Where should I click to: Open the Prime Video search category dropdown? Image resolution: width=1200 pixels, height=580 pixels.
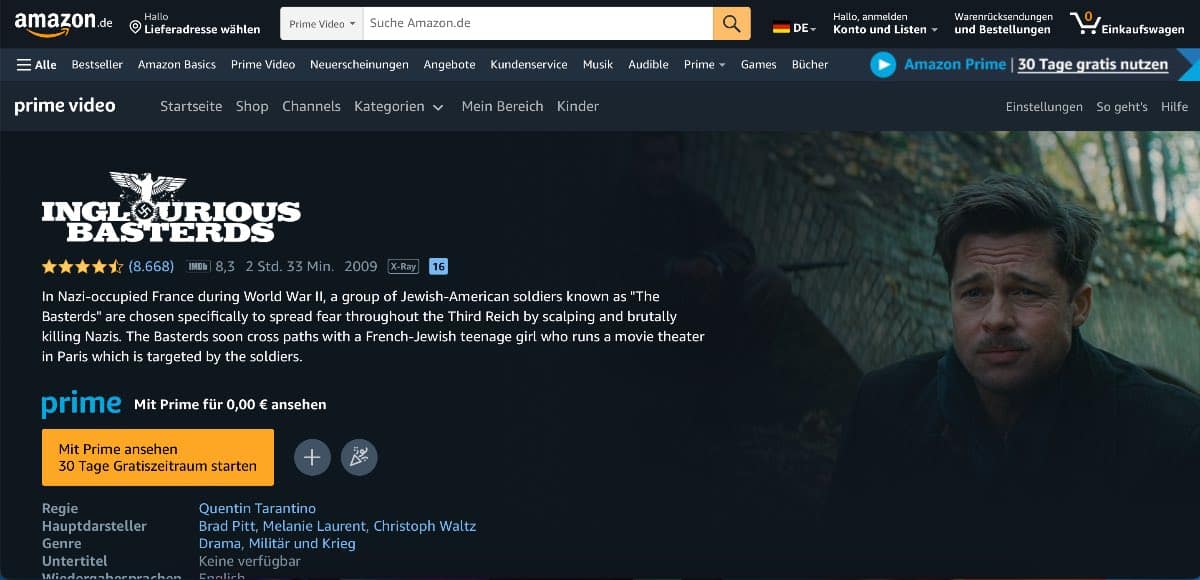pyautogui.click(x=322, y=23)
